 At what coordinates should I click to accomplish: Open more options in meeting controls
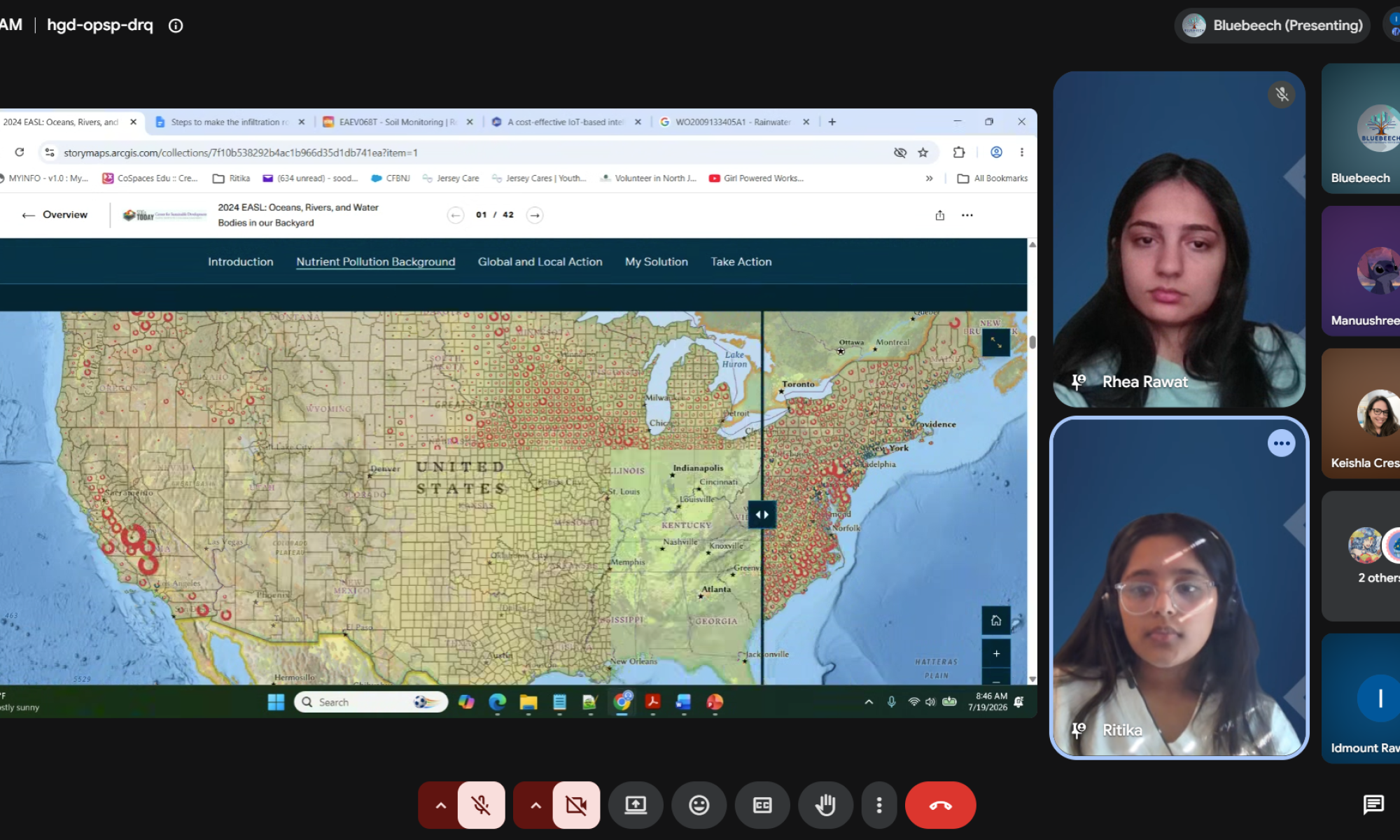click(x=879, y=805)
